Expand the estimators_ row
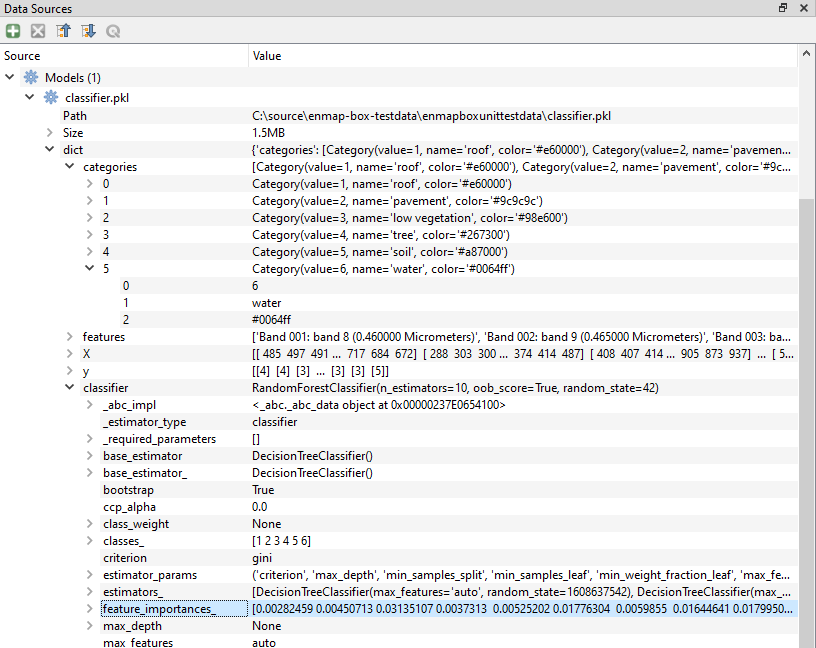The height and width of the screenshot is (648, 816). 90,592
